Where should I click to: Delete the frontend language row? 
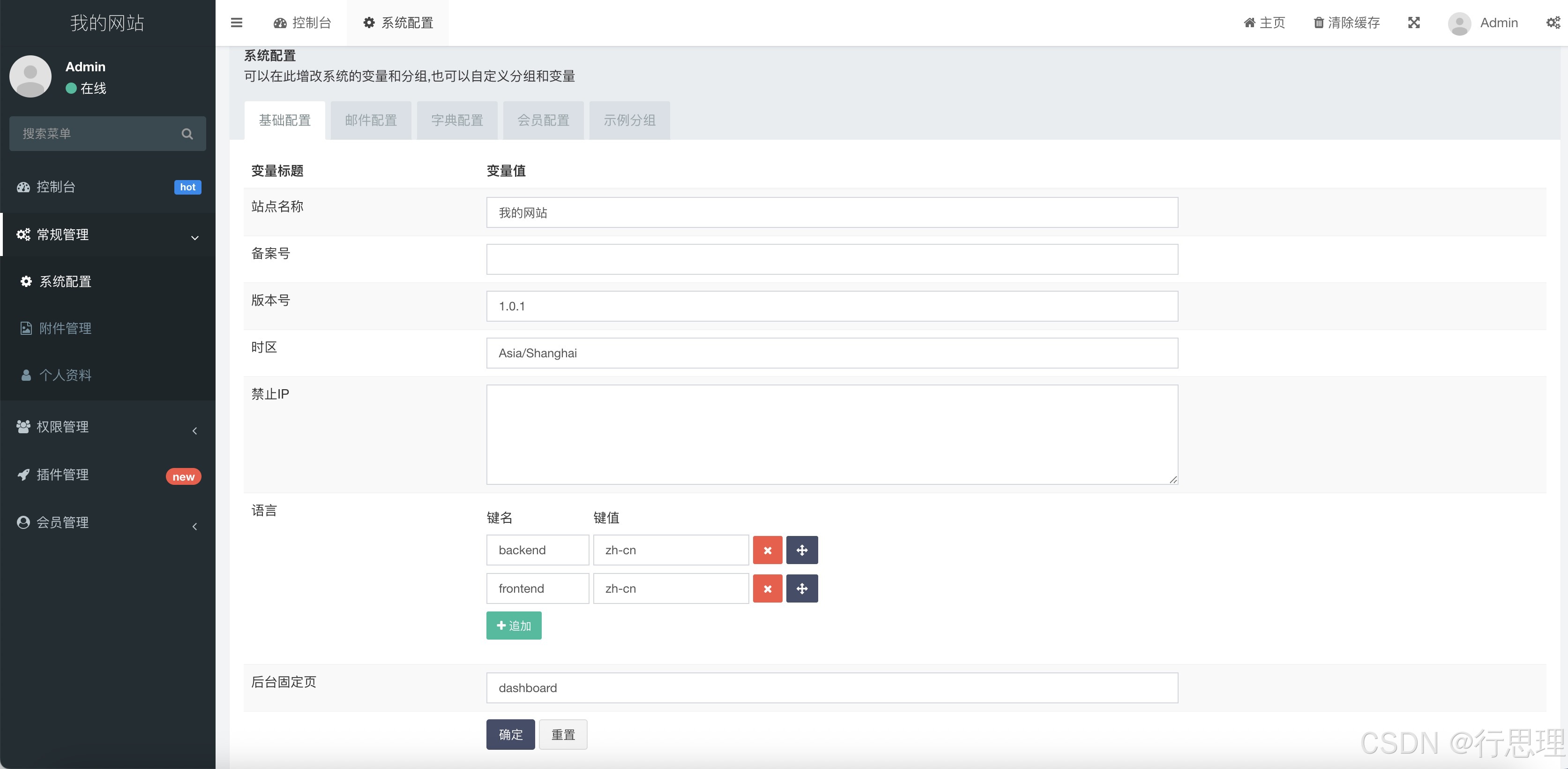[x=767, y=588]
